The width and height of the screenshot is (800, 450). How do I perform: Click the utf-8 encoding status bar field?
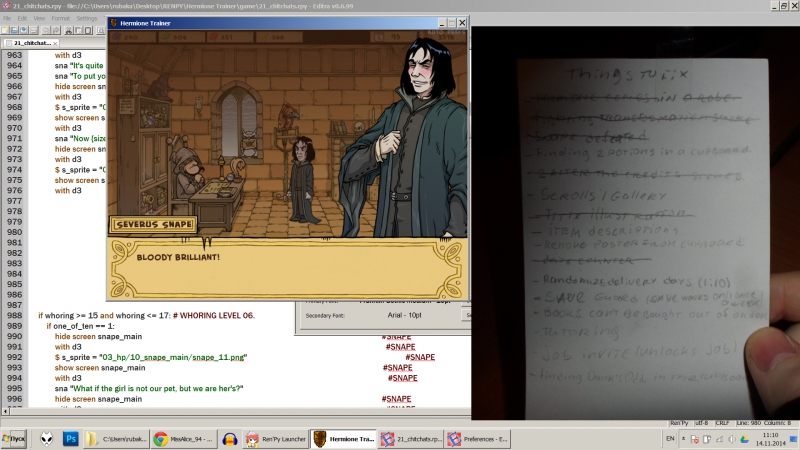[702, 423]
